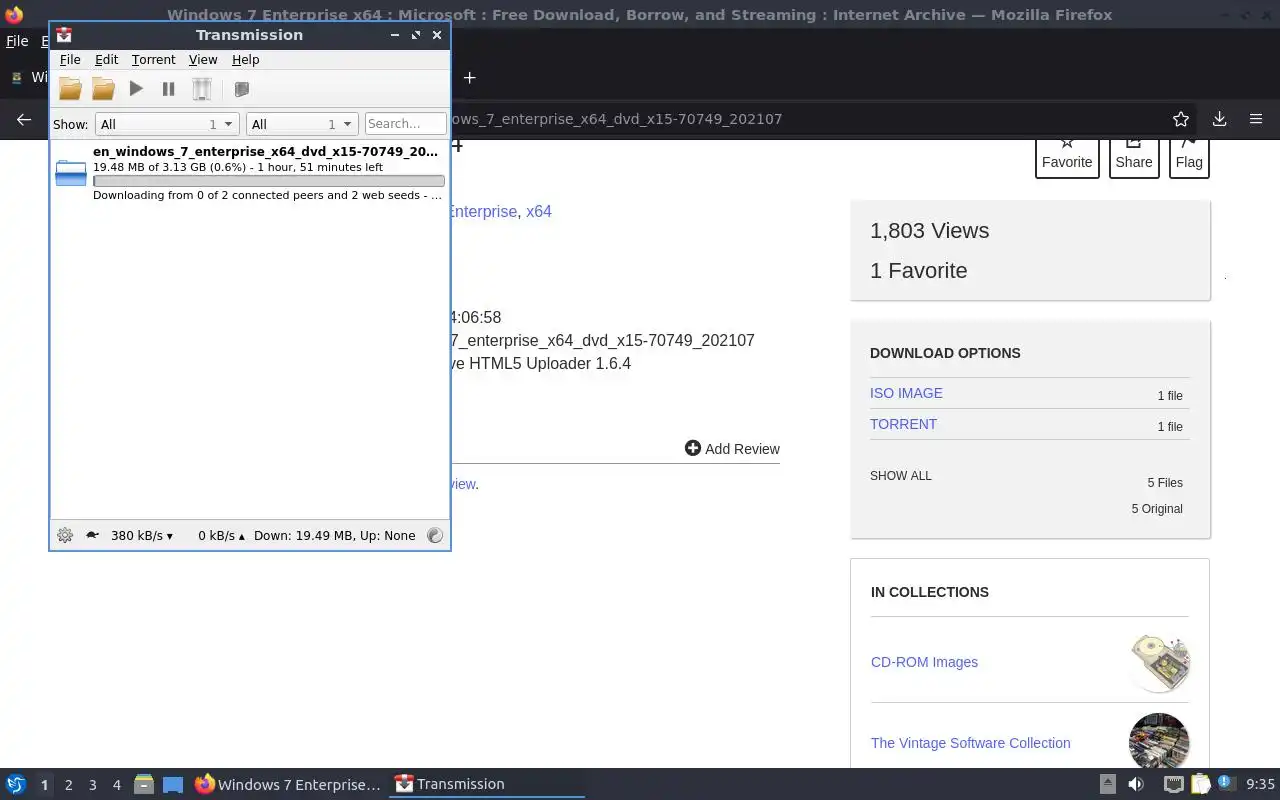Expand the second All filter dropdown
Viewport: 1280px width, 800px height.
302,124
